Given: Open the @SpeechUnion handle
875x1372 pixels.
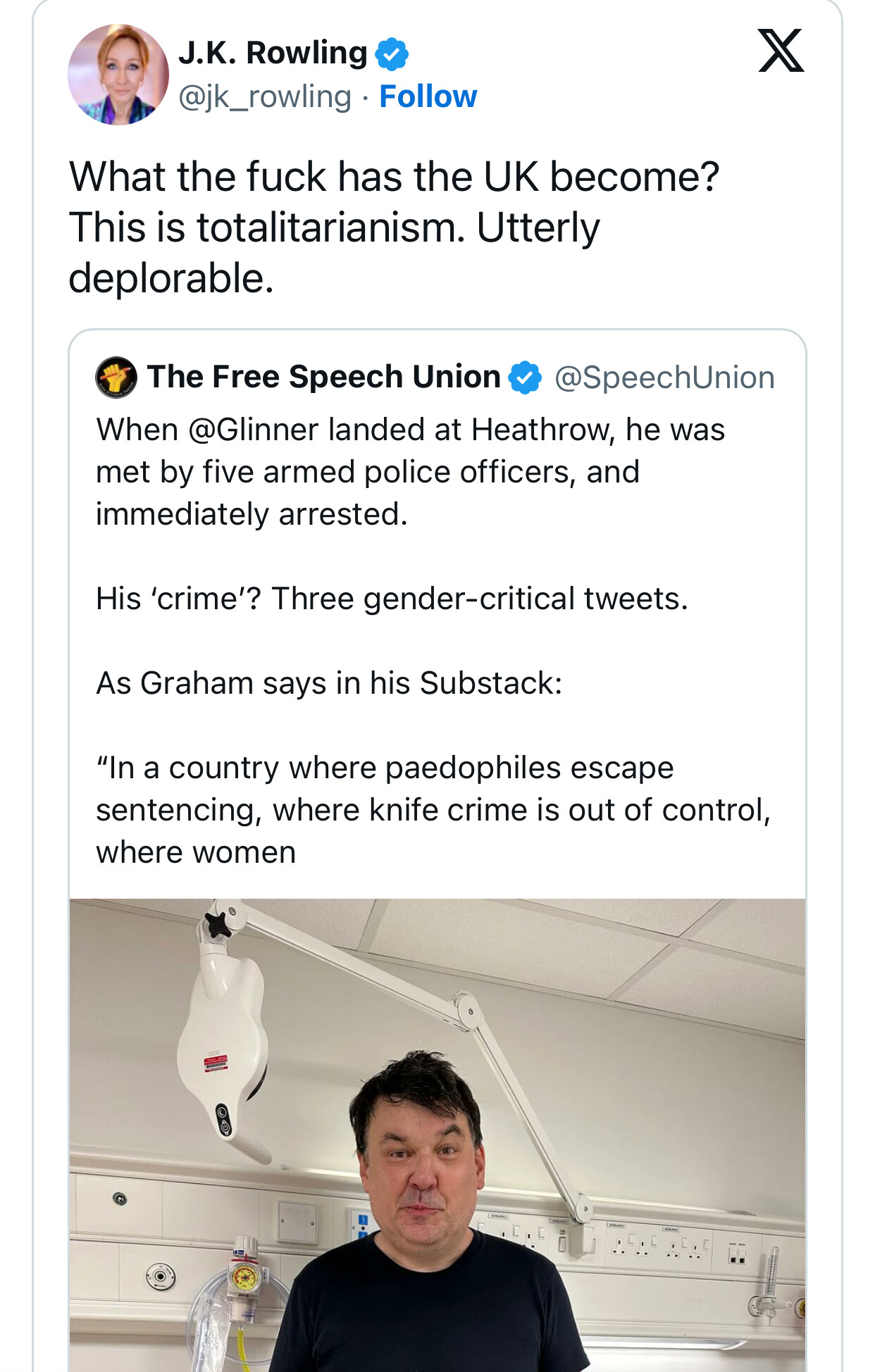Looking at the screenshot, I should click(664, 378).
